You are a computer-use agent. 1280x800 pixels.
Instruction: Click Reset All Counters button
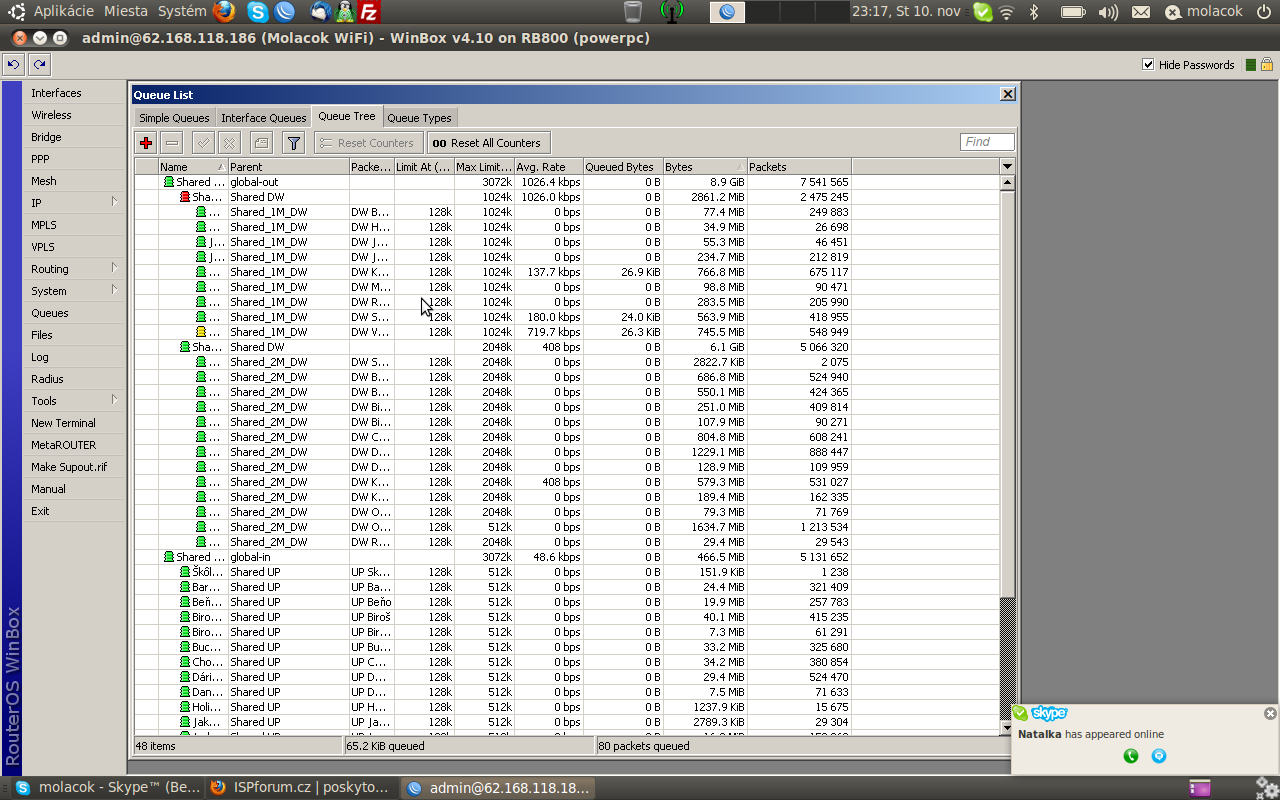pos(489,143)
